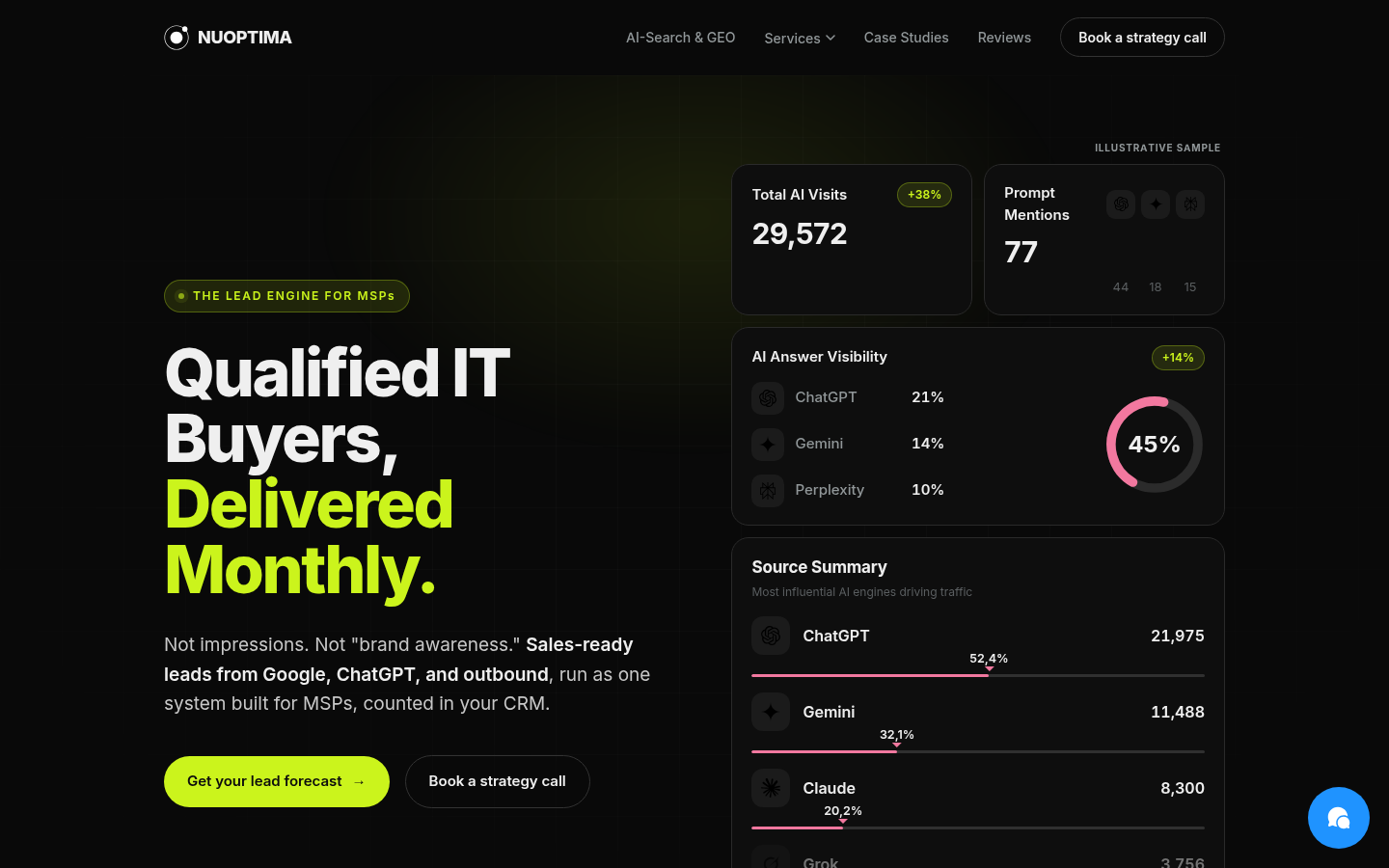This screenshot has width=1389, height=868.
Task: Click Perplexity 10% visibility value
Action: (x=928, y=490)
